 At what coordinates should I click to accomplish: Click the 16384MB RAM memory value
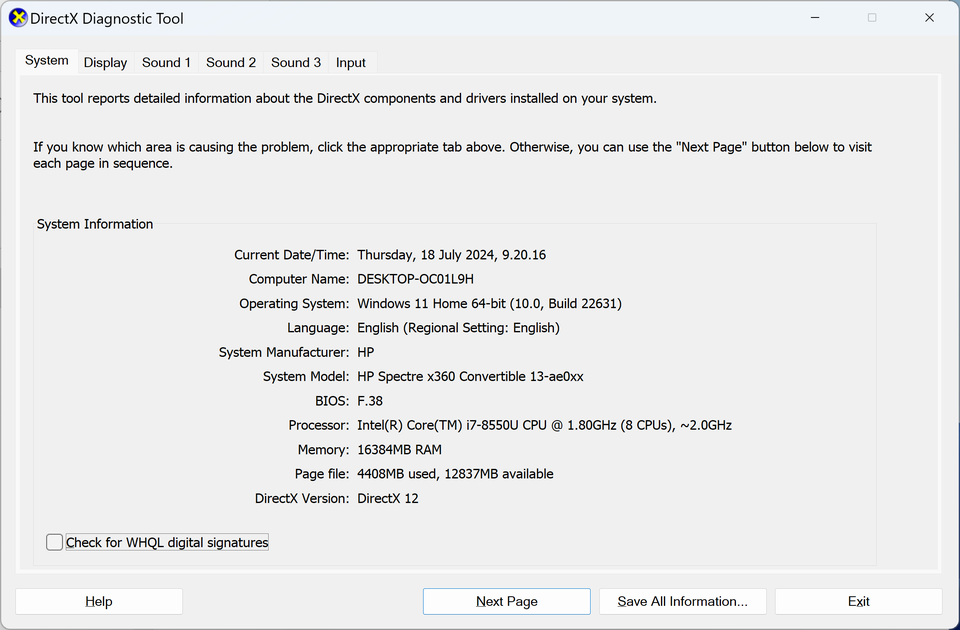pos(399,450)
